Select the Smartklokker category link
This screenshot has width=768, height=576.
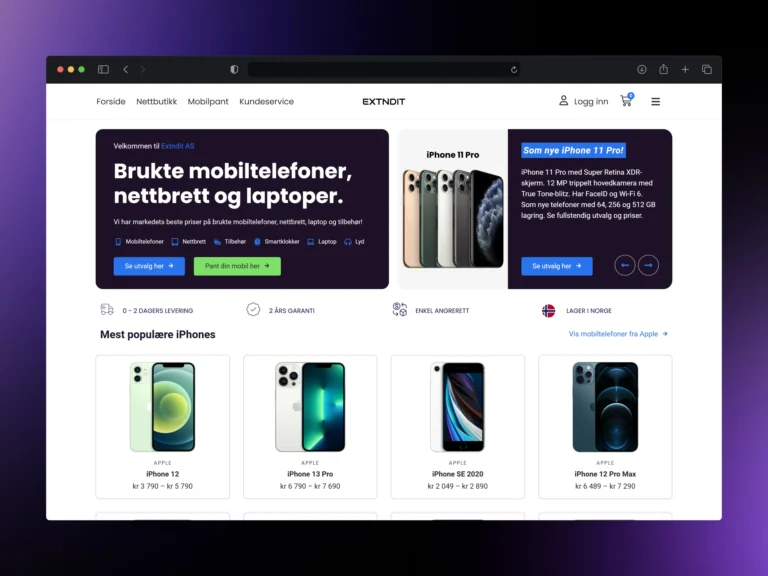(277, 241)
